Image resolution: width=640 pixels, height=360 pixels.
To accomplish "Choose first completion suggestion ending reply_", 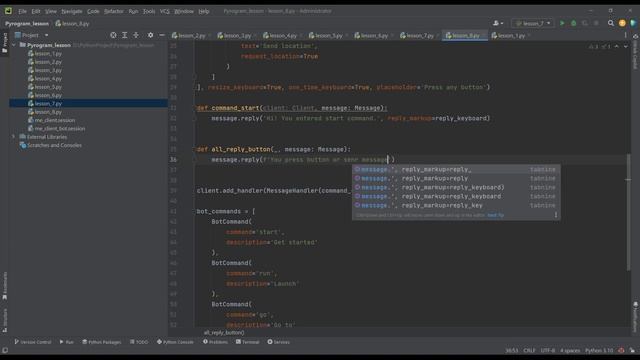I will pyautogui.click(x=456, y=169).
